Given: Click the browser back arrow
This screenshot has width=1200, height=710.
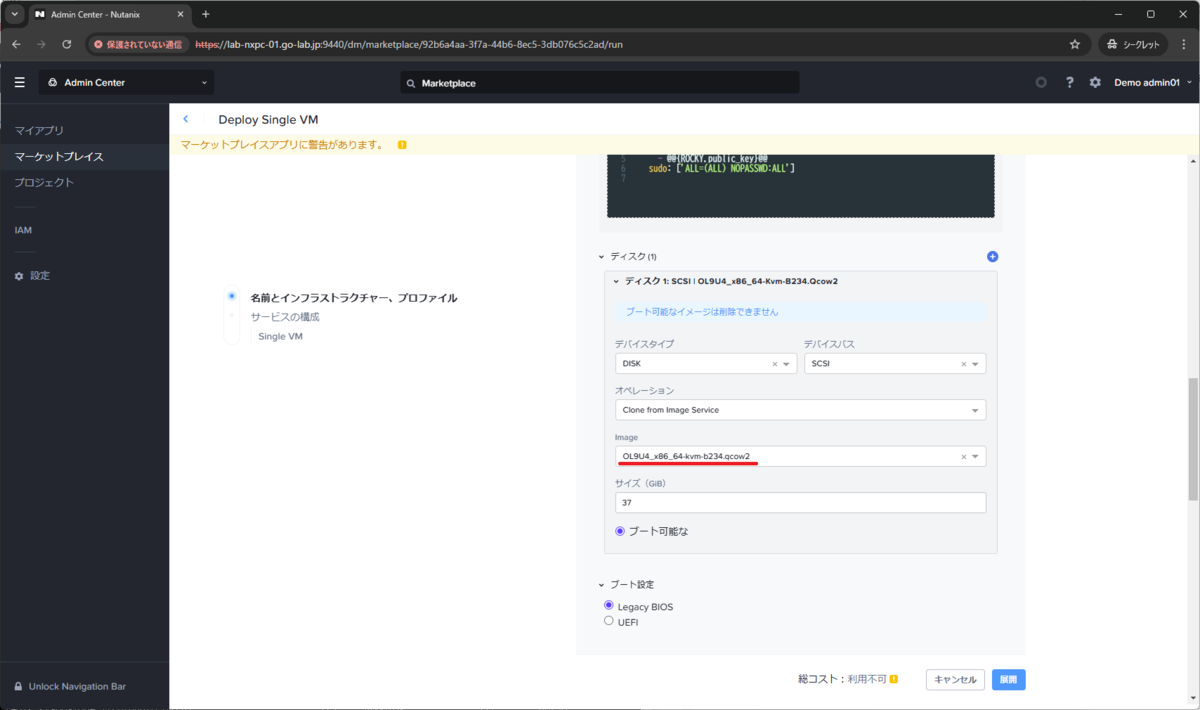Looking at the screenshot, I should [17, 44].
